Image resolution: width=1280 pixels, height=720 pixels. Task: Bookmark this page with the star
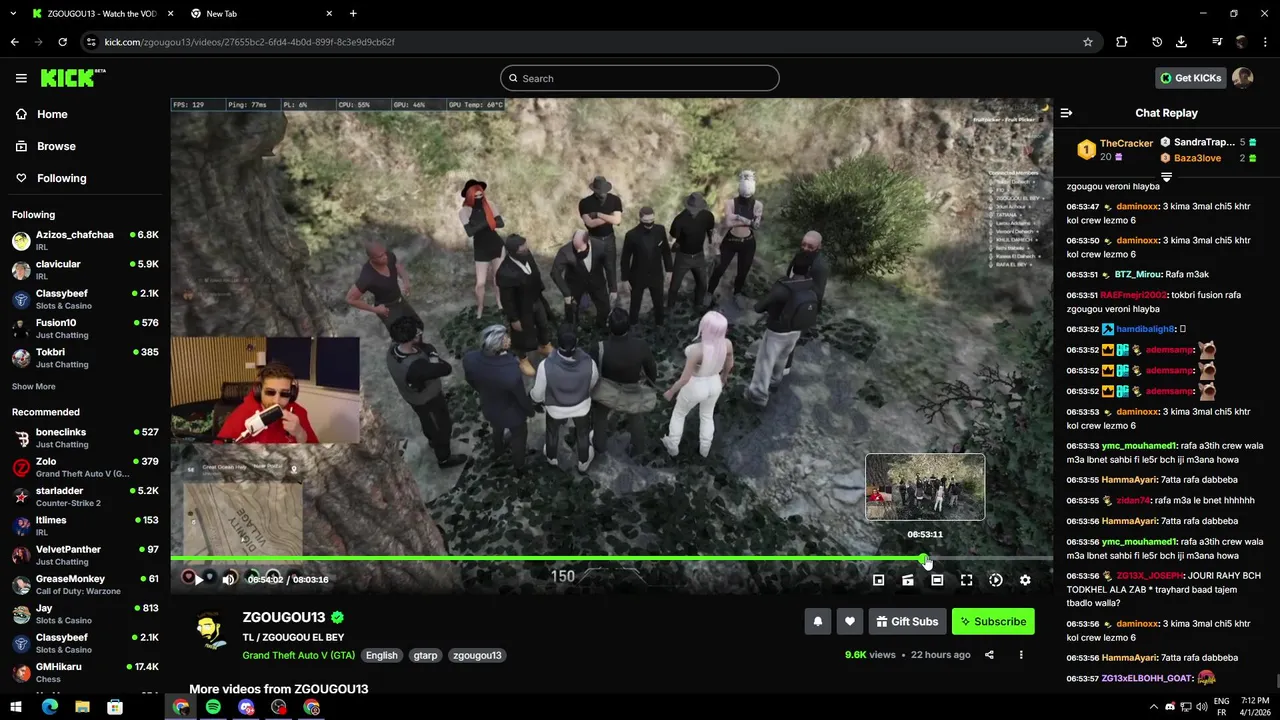pyautogui.click(x=1088, y=42)
